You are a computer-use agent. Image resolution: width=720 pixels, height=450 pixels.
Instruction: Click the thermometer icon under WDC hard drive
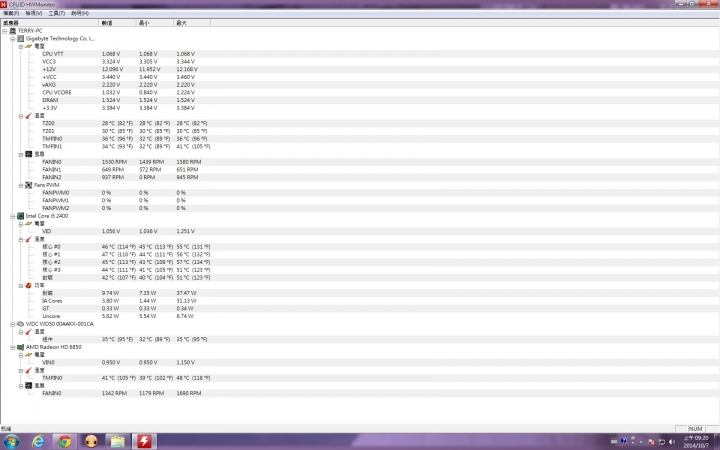point(28,332)
